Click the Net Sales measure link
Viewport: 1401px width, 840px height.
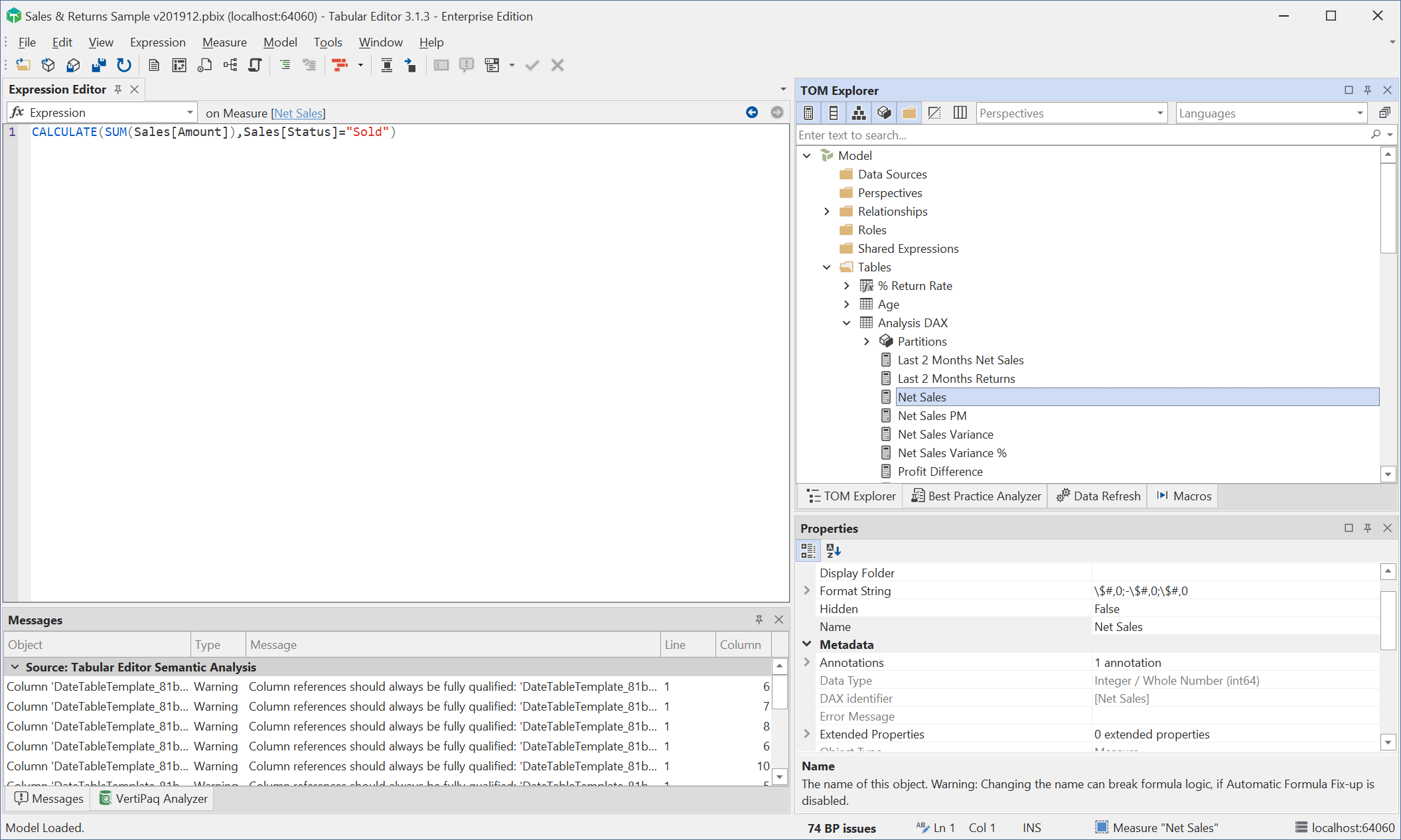(x=298, y=113)
